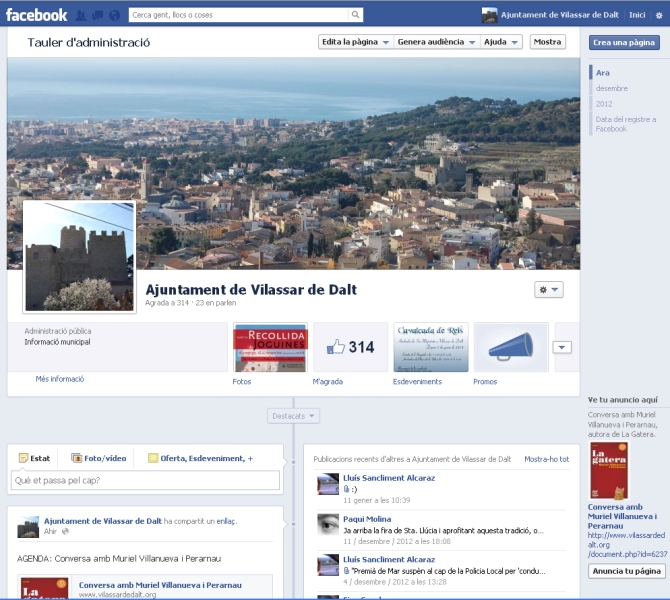Image resolution: width=670 pixels, height=600 pixels.
Task: Open the notifications globe icon
Action: 114,15
